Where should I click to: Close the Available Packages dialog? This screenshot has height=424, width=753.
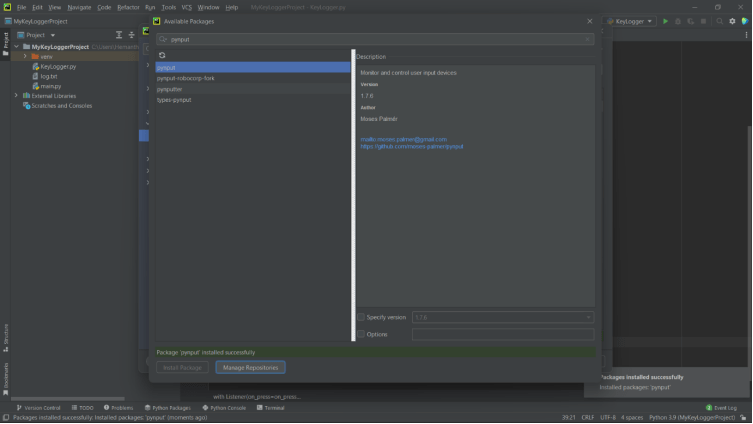click(x=590, y=21)
